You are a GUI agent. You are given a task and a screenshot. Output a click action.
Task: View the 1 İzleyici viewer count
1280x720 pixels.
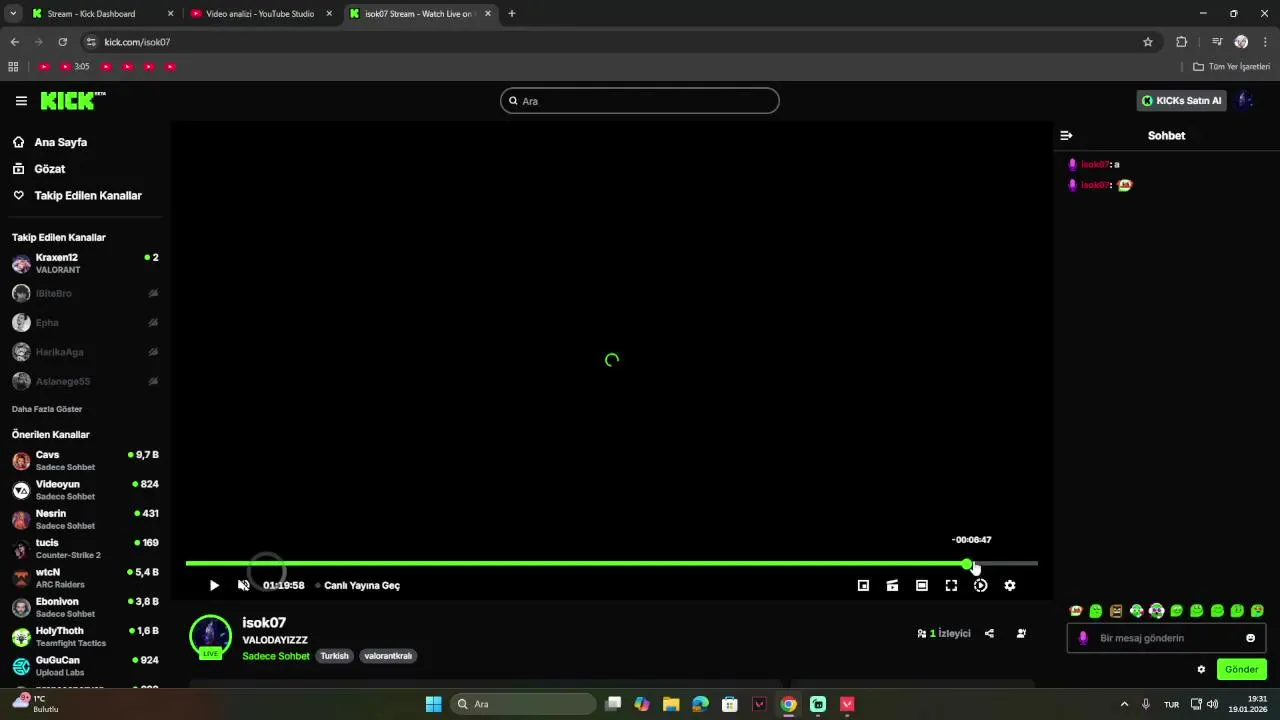(x=944, y=633)
